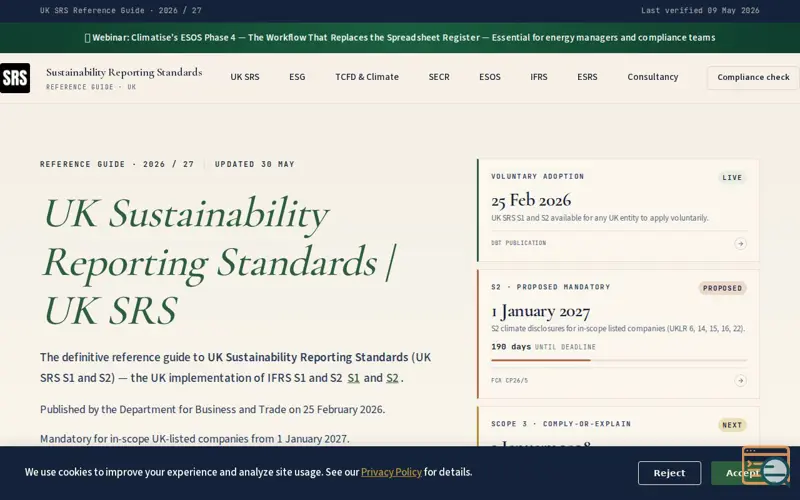Go to Consultancy menu item
Image resolution: width=800 pixels, height=500 pixels.
coord(653,77)
